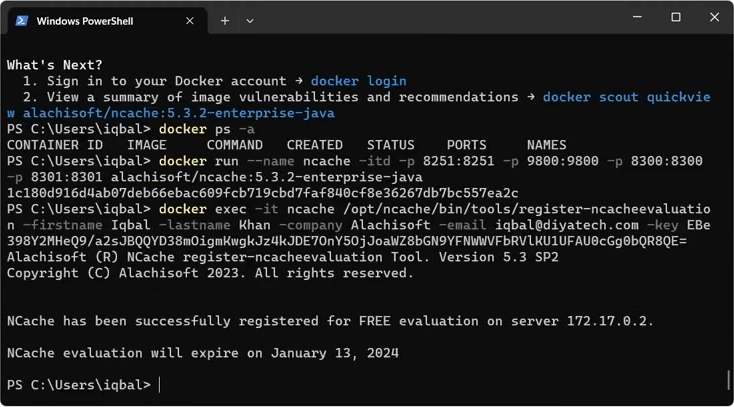The width and height of the screenshot is (734, 407).
Task: Click the terminal scrollbar thumb
Action: point(728,379)
